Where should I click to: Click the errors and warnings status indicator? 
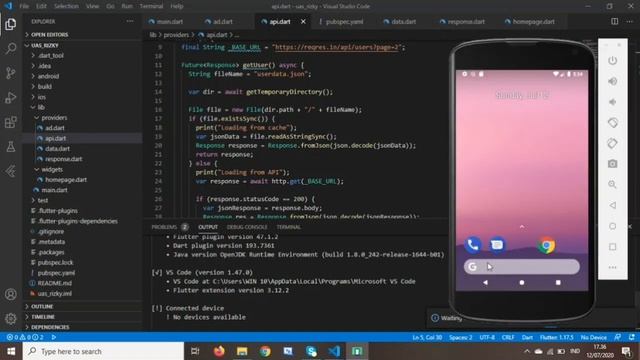tap(25, 337)
